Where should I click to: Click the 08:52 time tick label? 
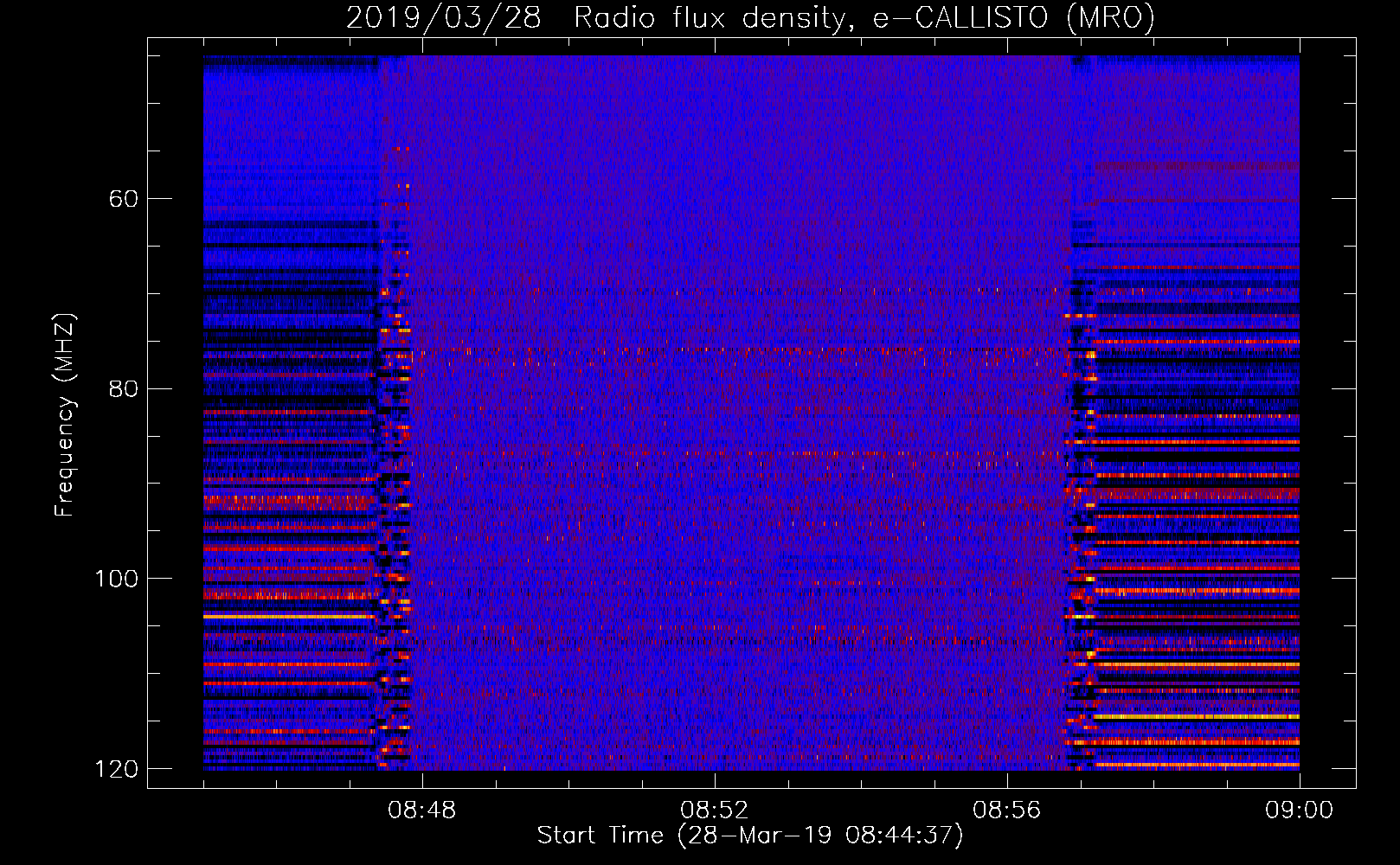(715, 811)
